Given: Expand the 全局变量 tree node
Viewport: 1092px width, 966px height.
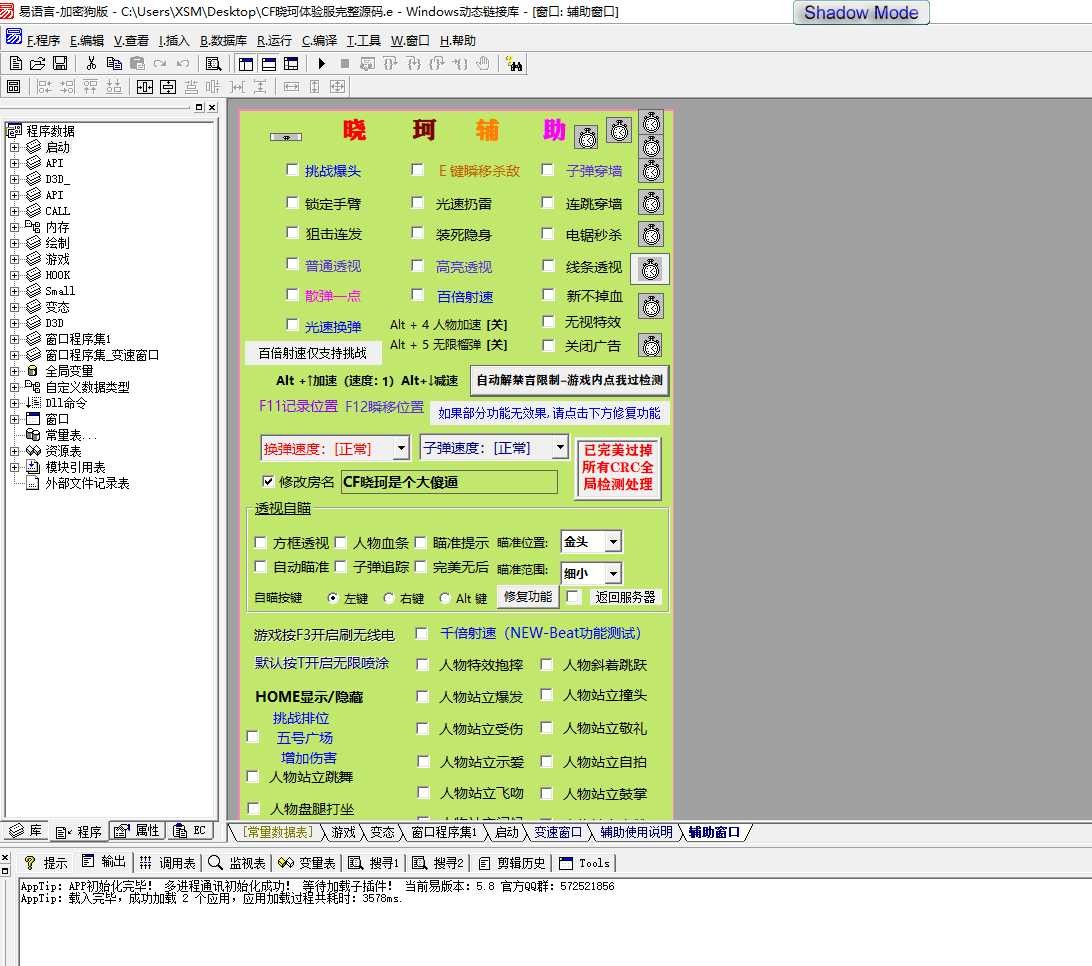Looking at the screenshot, I should click(x=15, y=371).
